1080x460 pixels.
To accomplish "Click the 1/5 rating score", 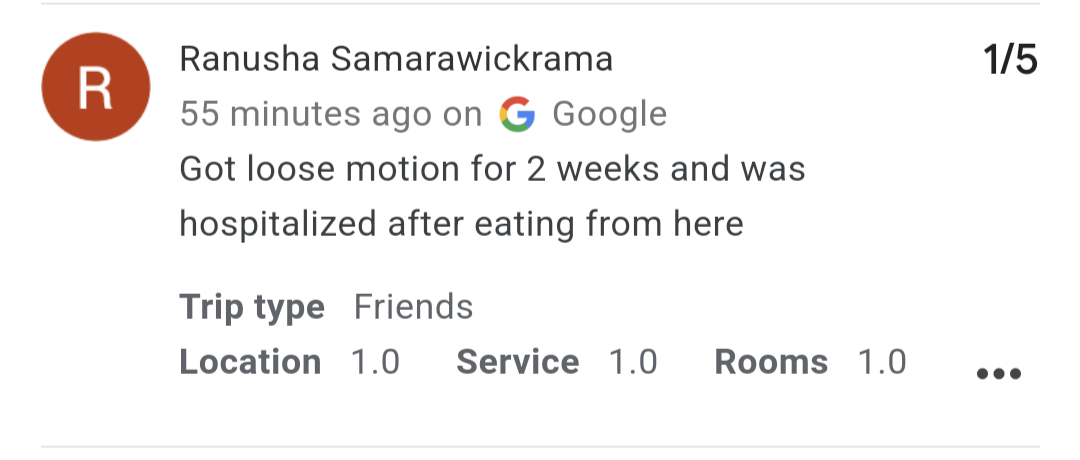I will (1010, 59).
